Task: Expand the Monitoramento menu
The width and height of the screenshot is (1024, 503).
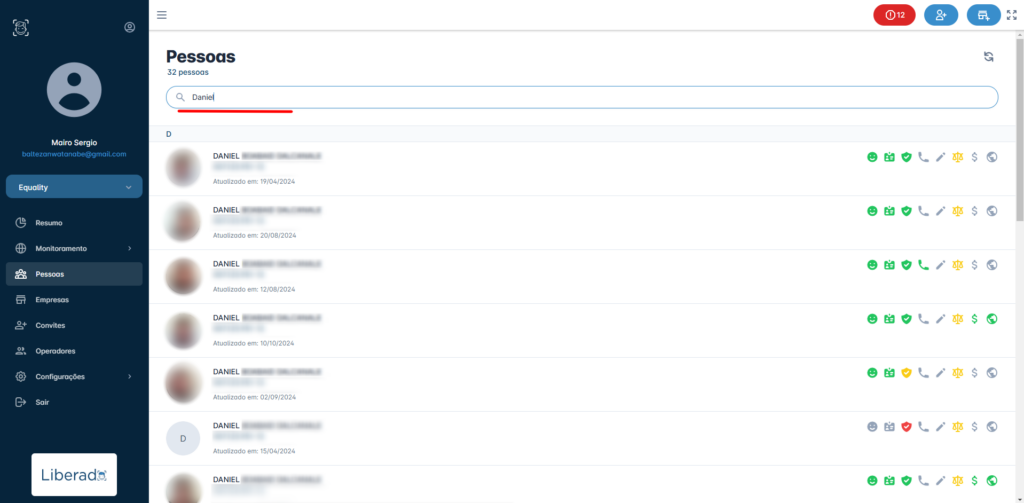Action: (74, 248)
